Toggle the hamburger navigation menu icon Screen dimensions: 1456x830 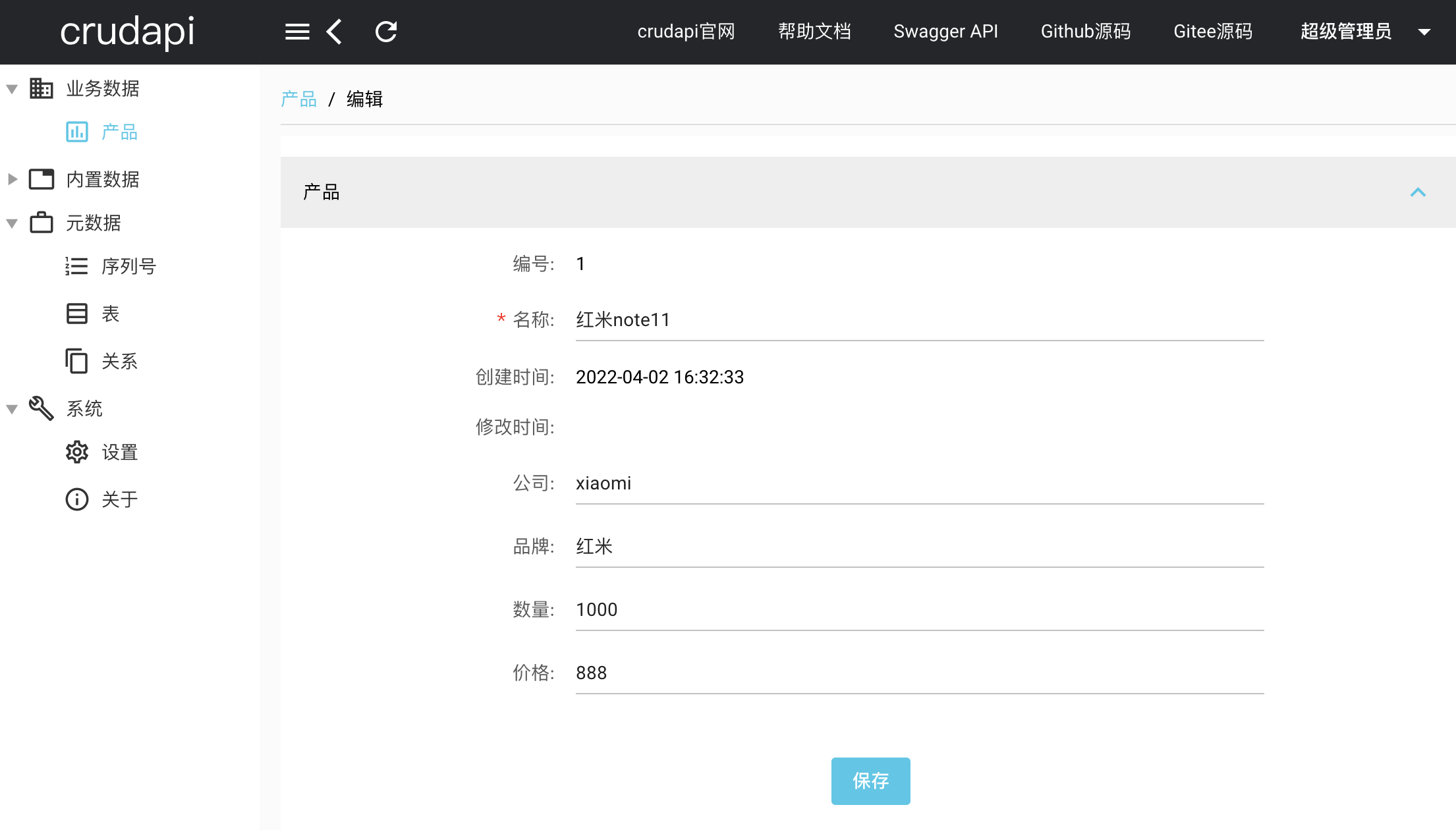[x=297, y=32]
